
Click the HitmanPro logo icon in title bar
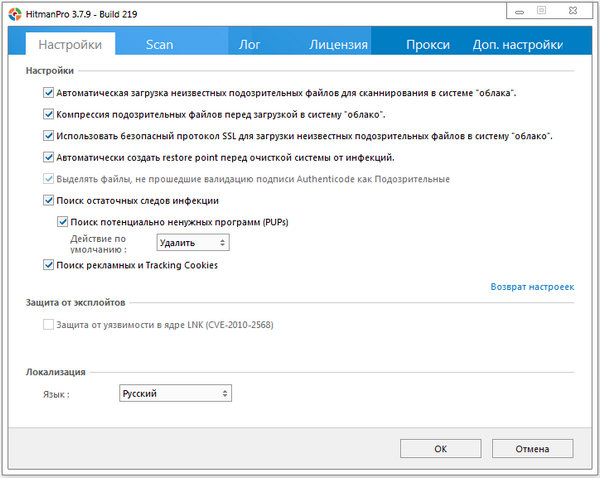click(15, 15)
